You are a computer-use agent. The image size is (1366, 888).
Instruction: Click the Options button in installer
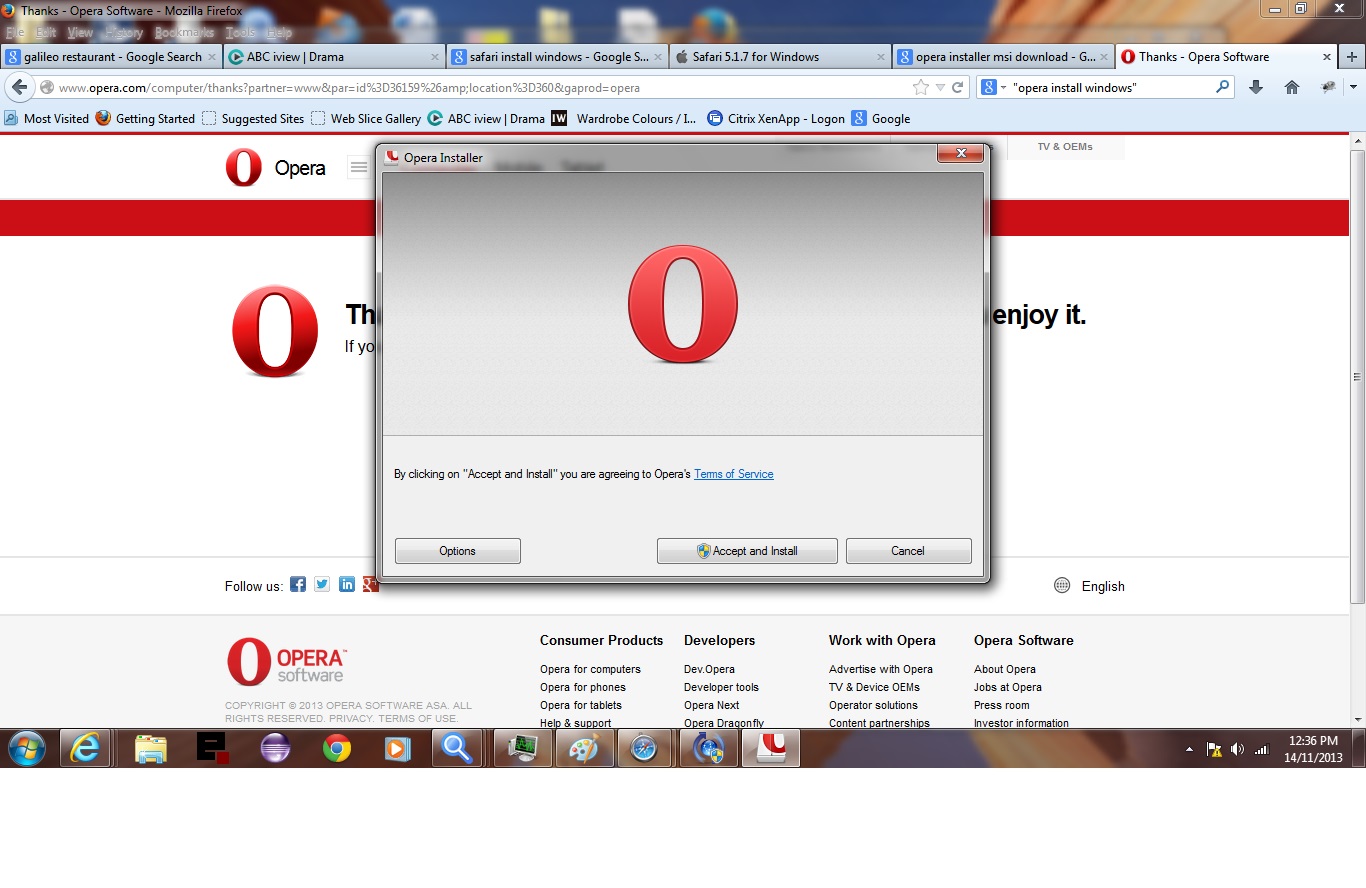(457, 551)
